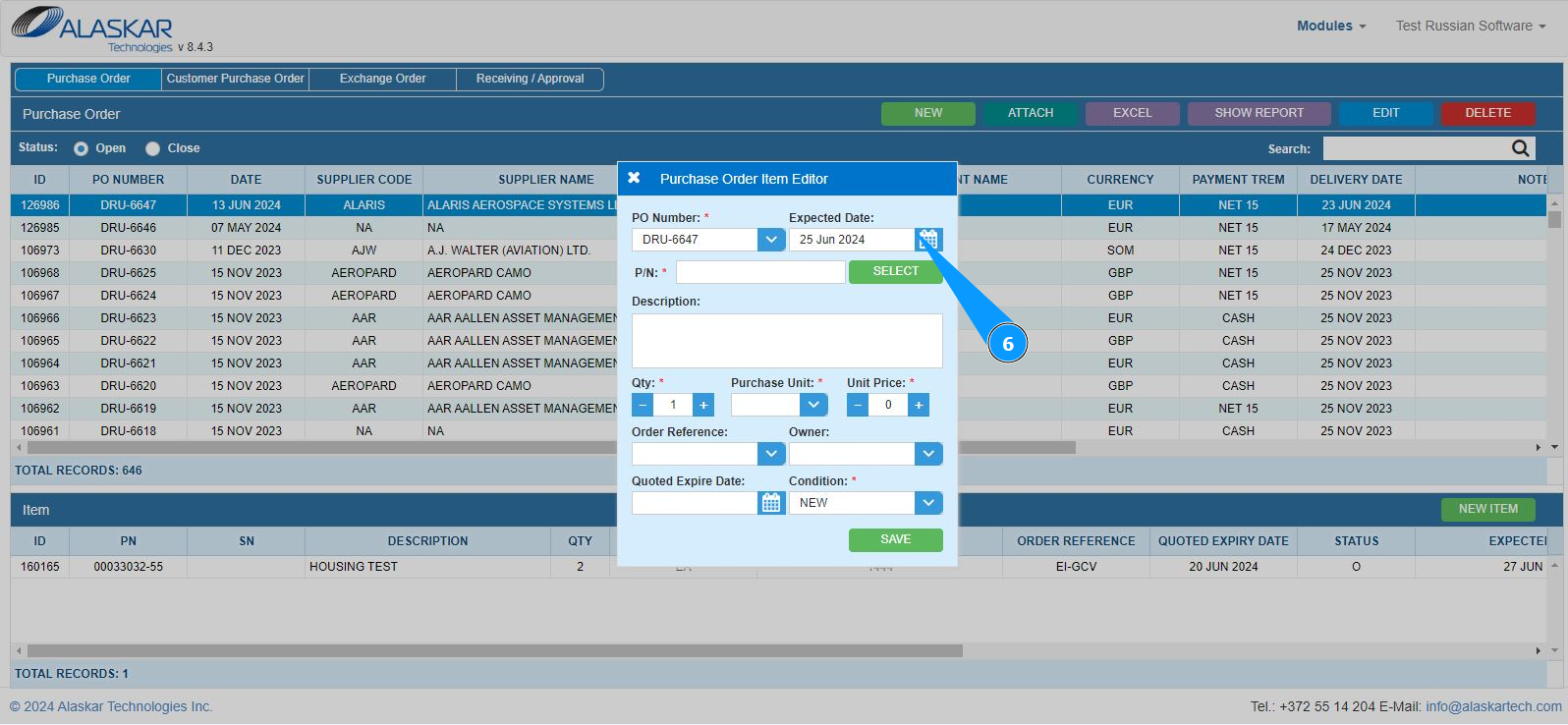Image resolution: width=1568 pixels, height=725 pixels.
Task: Open the Quoted Expire Date calendar picker
Action: coord(771,503)
